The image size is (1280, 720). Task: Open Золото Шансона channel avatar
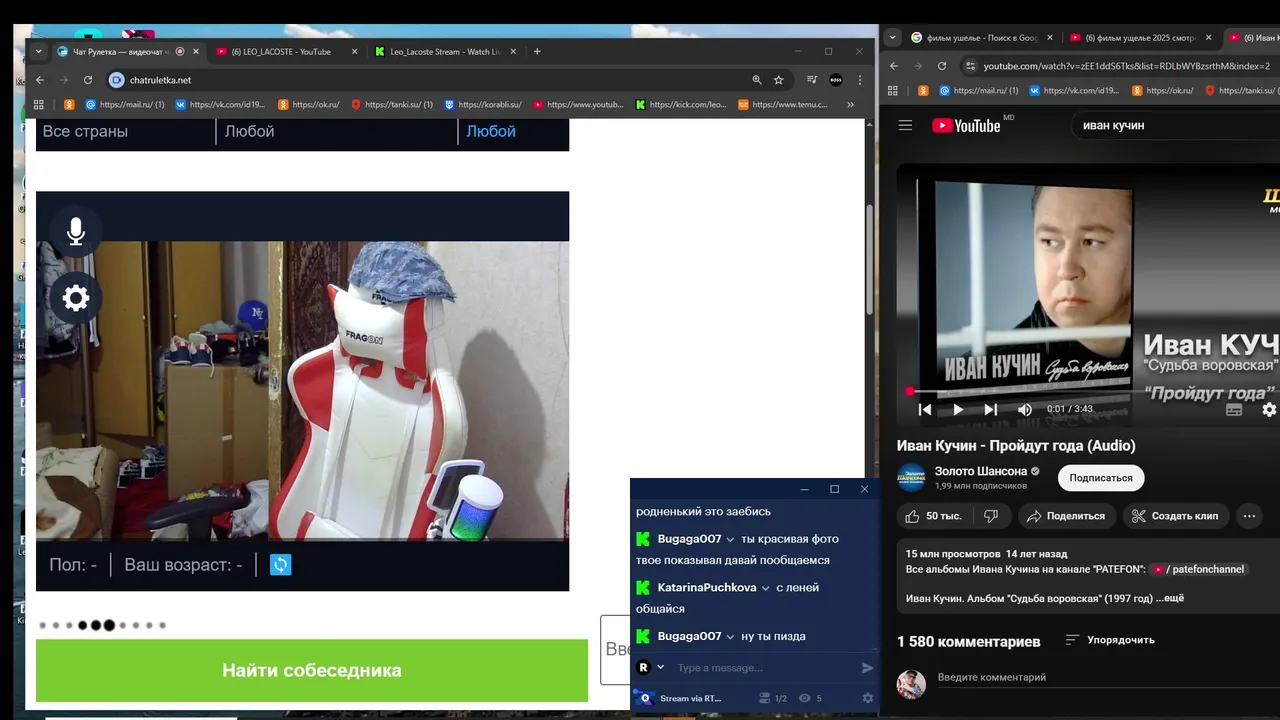pos(911,478)
